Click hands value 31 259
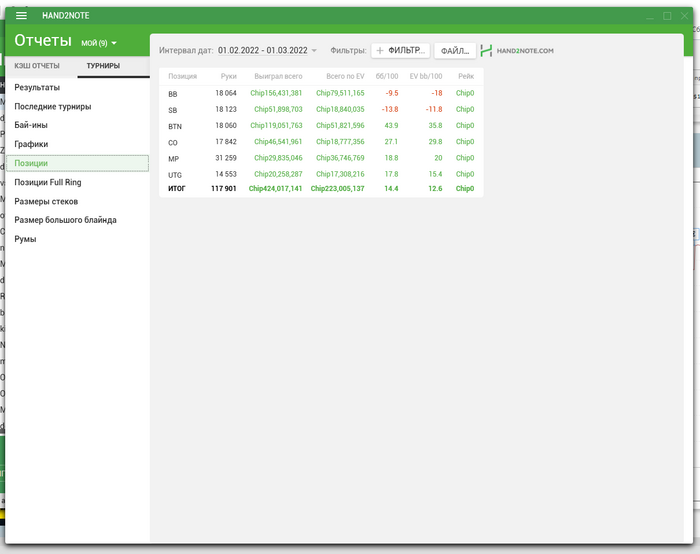 226,158
